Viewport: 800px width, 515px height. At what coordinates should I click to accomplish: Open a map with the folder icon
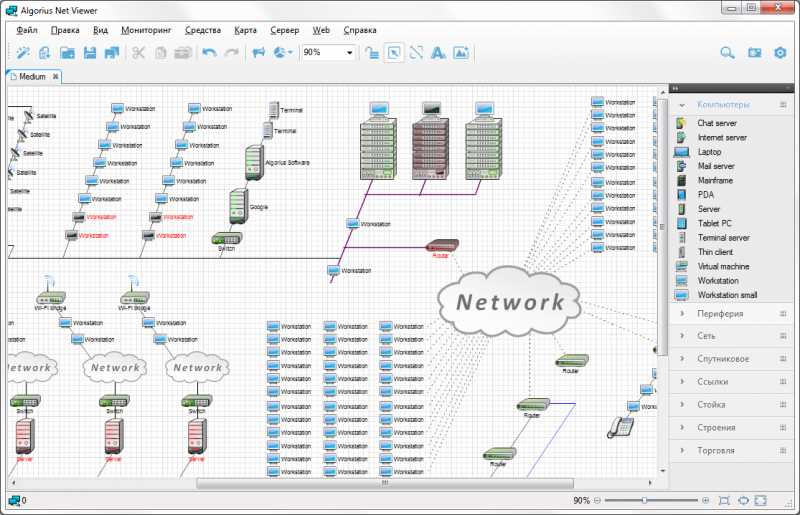pyautogui.click(x=67, y=53)
